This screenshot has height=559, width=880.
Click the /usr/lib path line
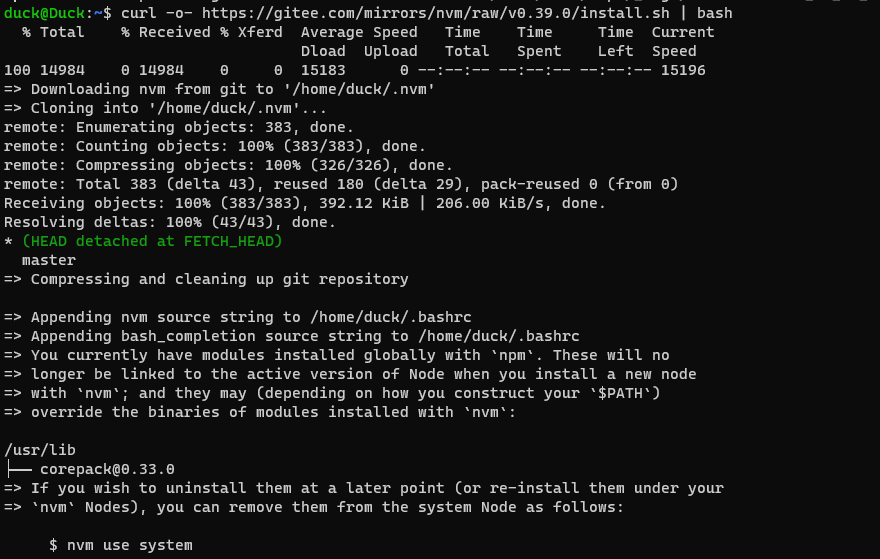40,450
